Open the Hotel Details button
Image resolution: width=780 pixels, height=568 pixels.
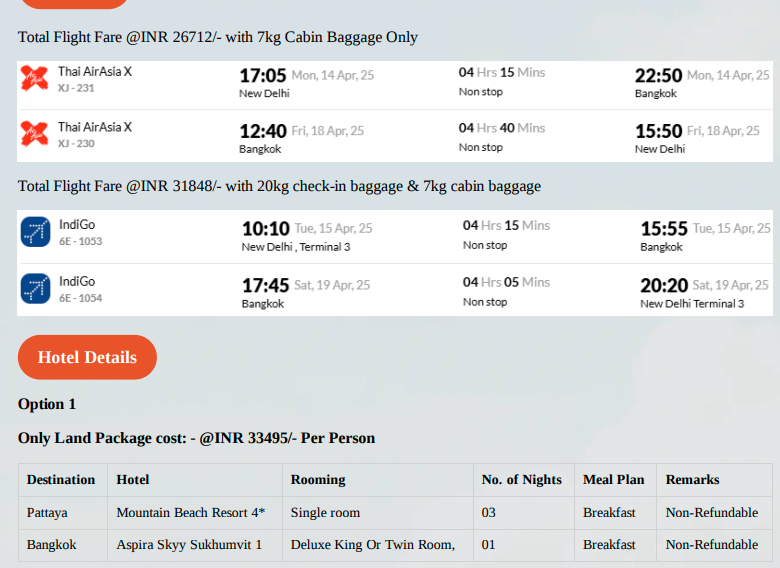point(87,357)
